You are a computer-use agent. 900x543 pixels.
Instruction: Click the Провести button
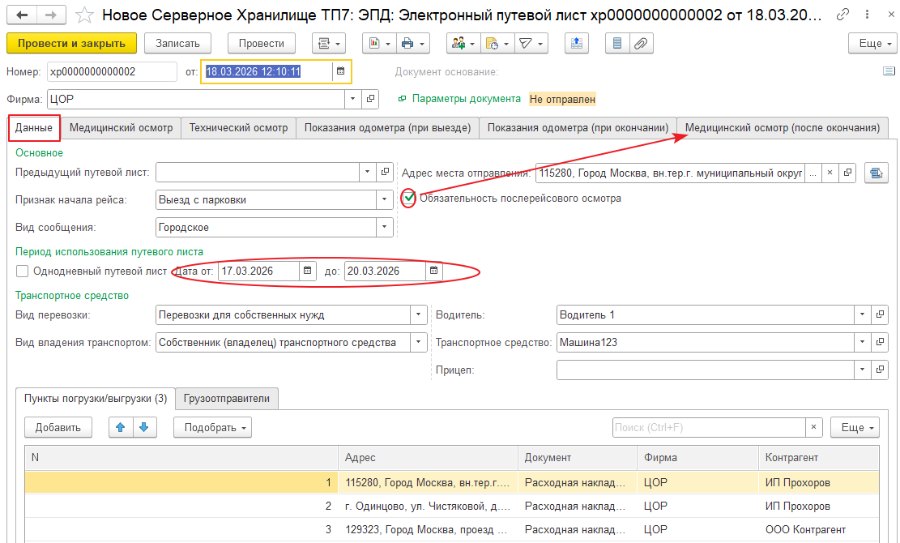(x=261, y=43)
